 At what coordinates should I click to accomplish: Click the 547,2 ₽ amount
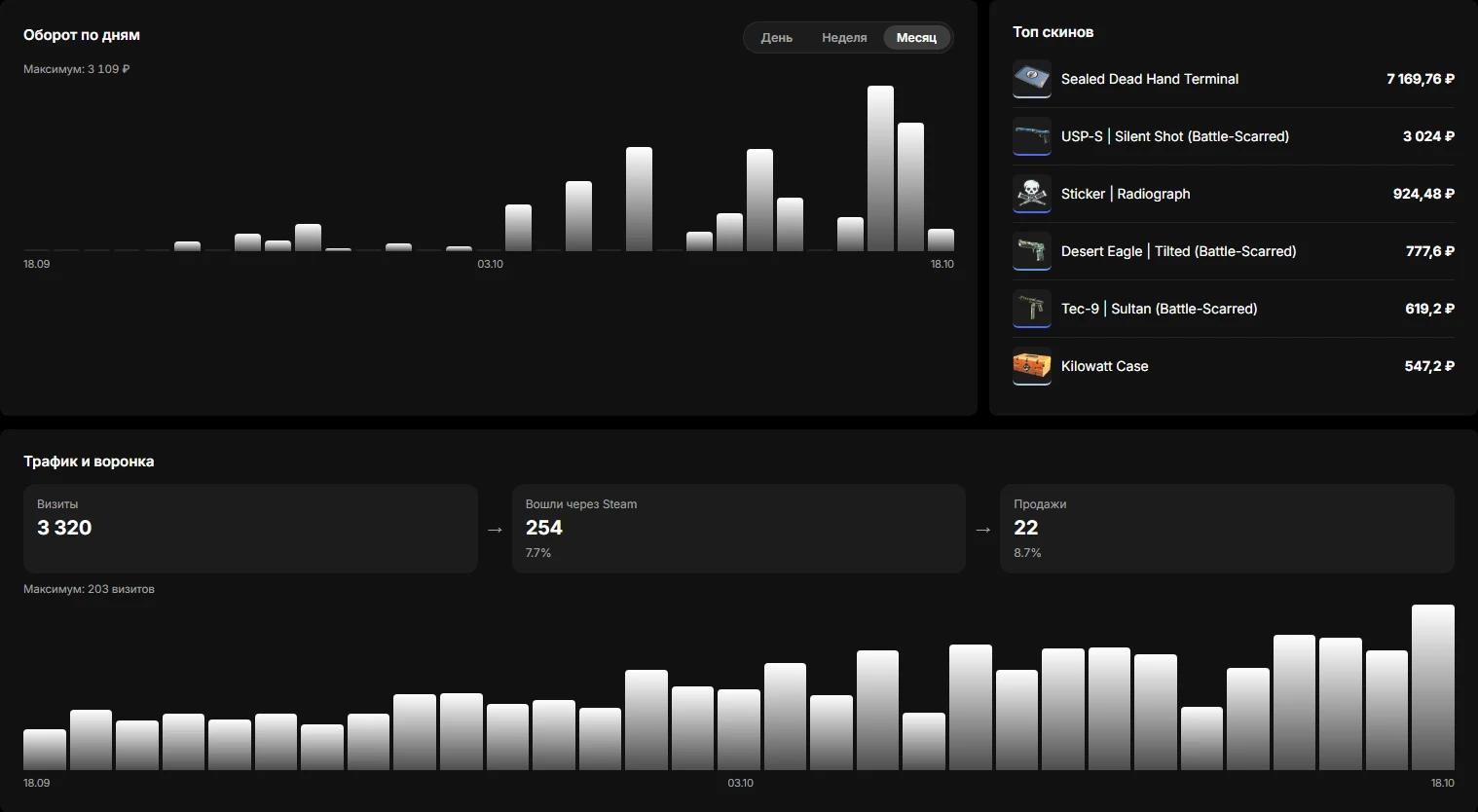coord(1429,366)
